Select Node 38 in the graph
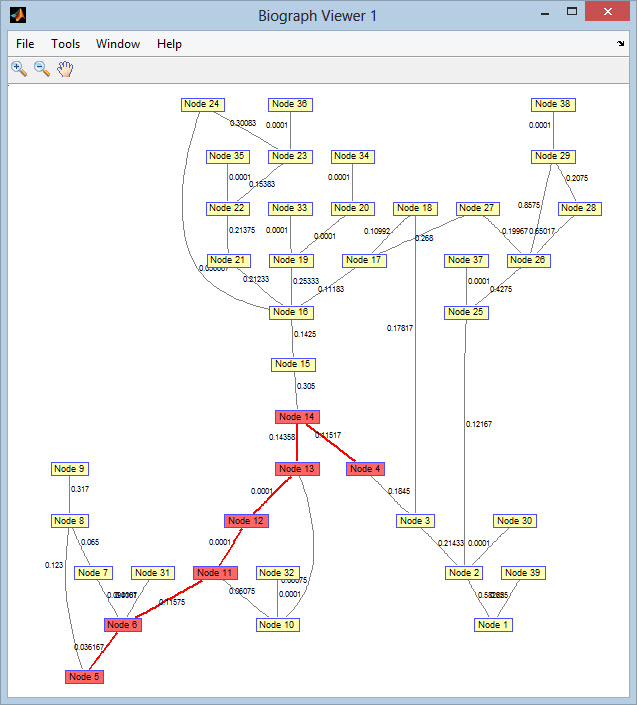637x705 pixels. tap(553, 105)
